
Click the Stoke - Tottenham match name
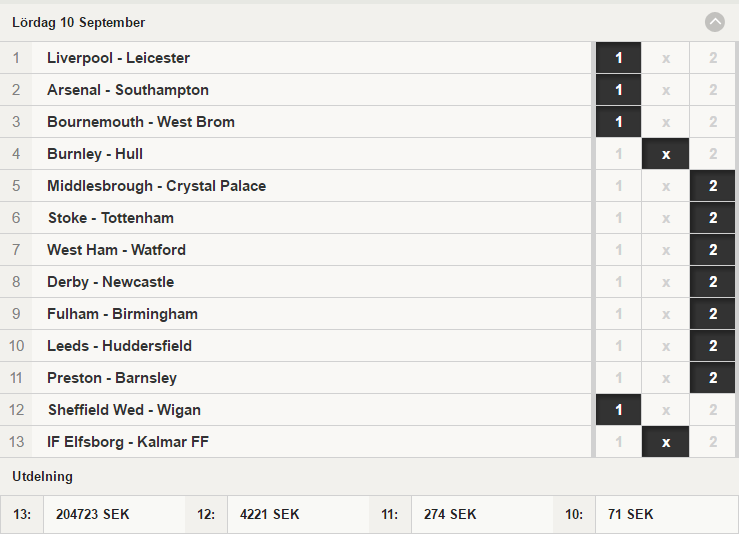111,218
